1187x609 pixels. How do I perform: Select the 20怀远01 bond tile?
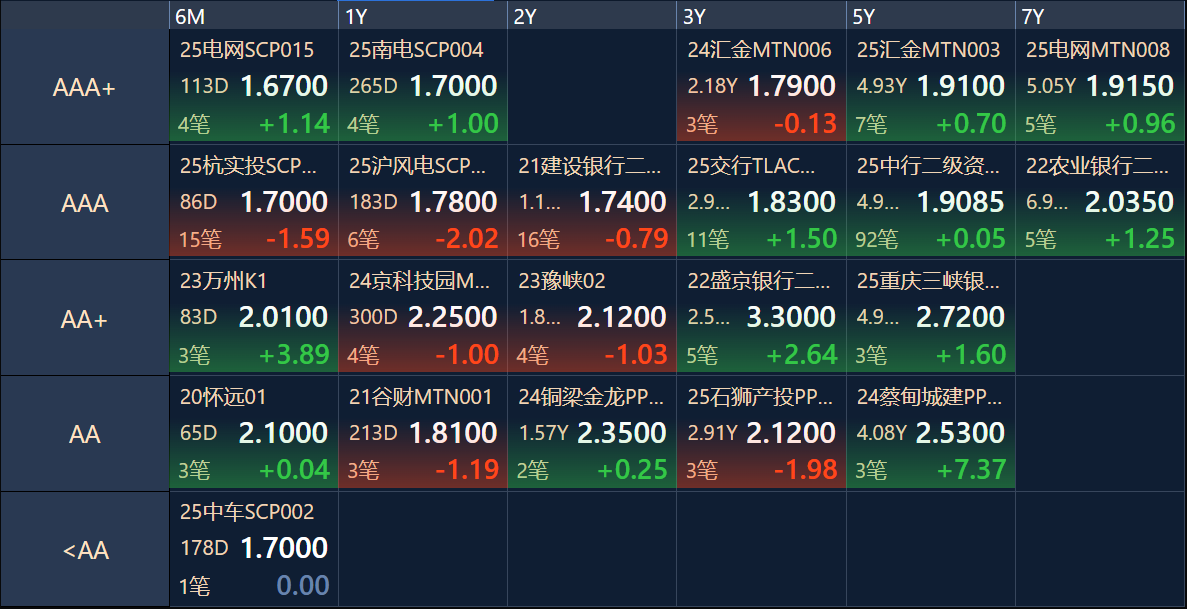pyautogui.click(x=254, y=433)
